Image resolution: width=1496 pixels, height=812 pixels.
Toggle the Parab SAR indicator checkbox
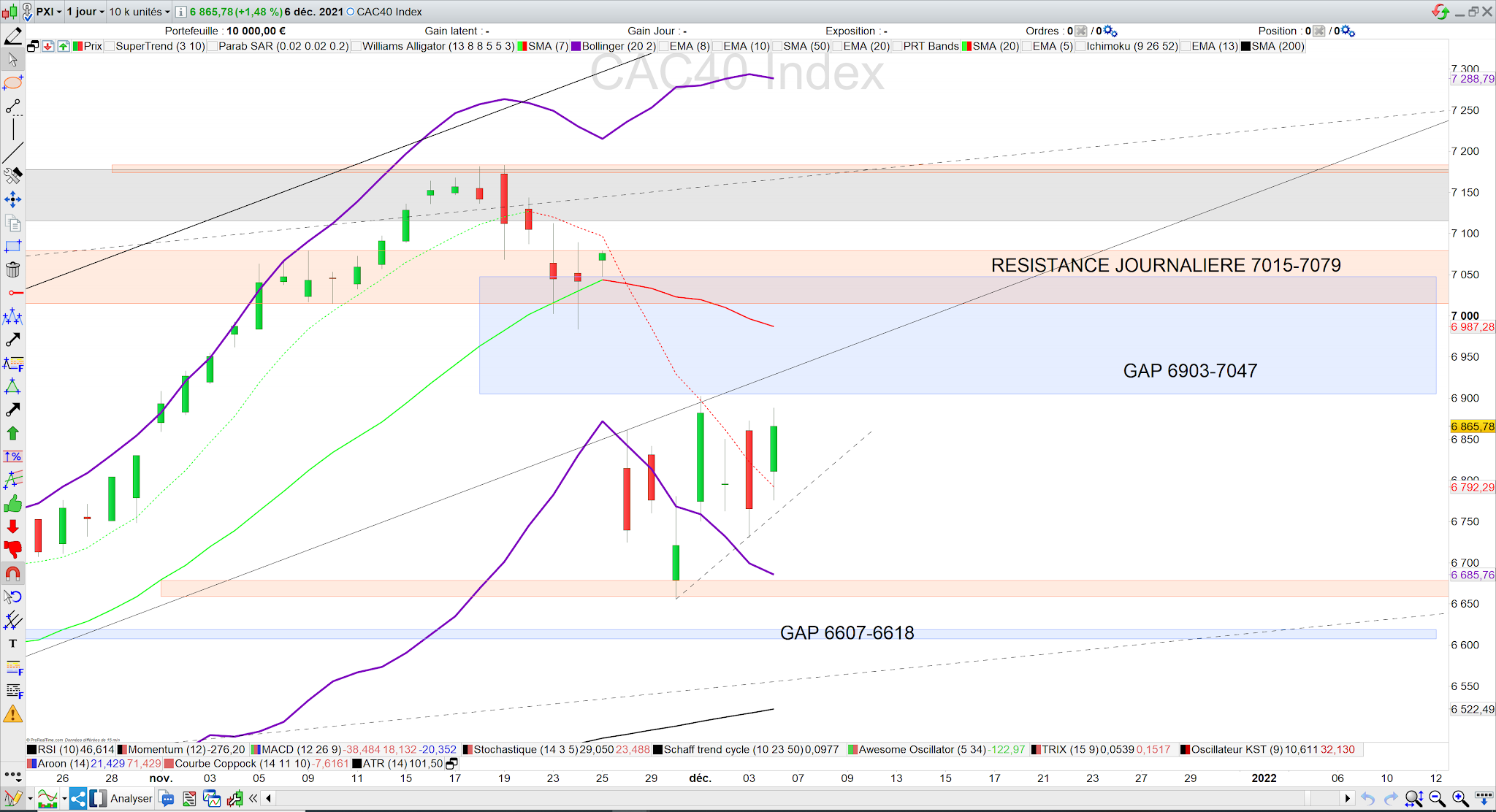tap(213, 46)
